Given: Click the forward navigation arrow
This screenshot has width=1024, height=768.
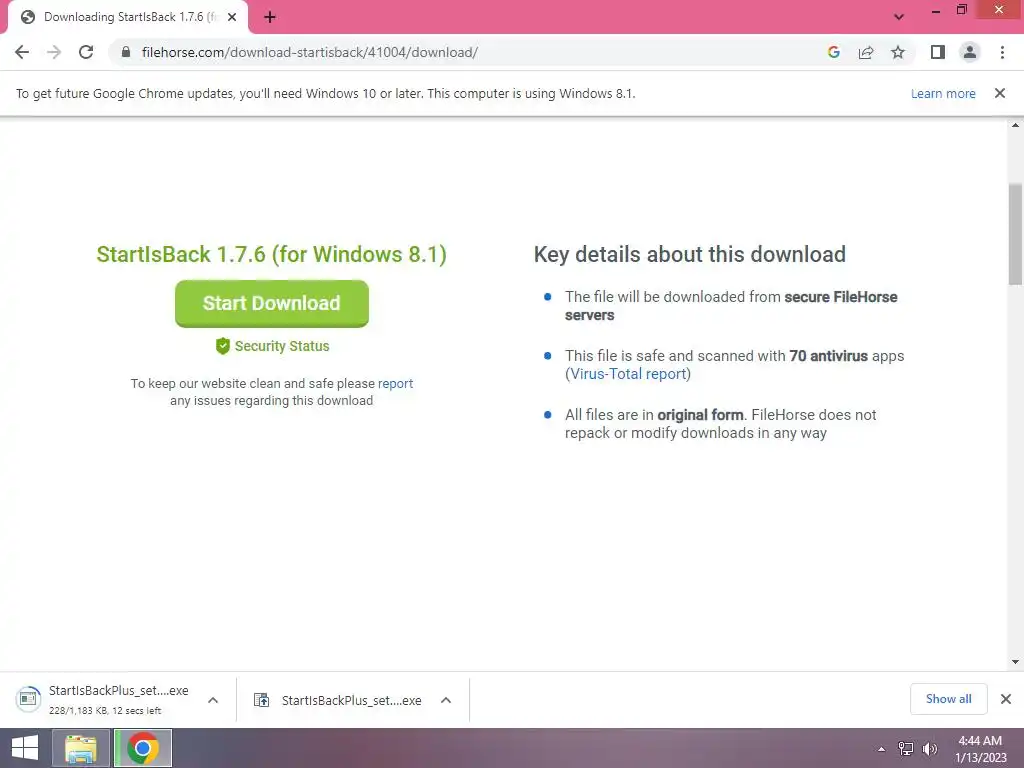Looking at the screenshot, I should tap(54, 52).
